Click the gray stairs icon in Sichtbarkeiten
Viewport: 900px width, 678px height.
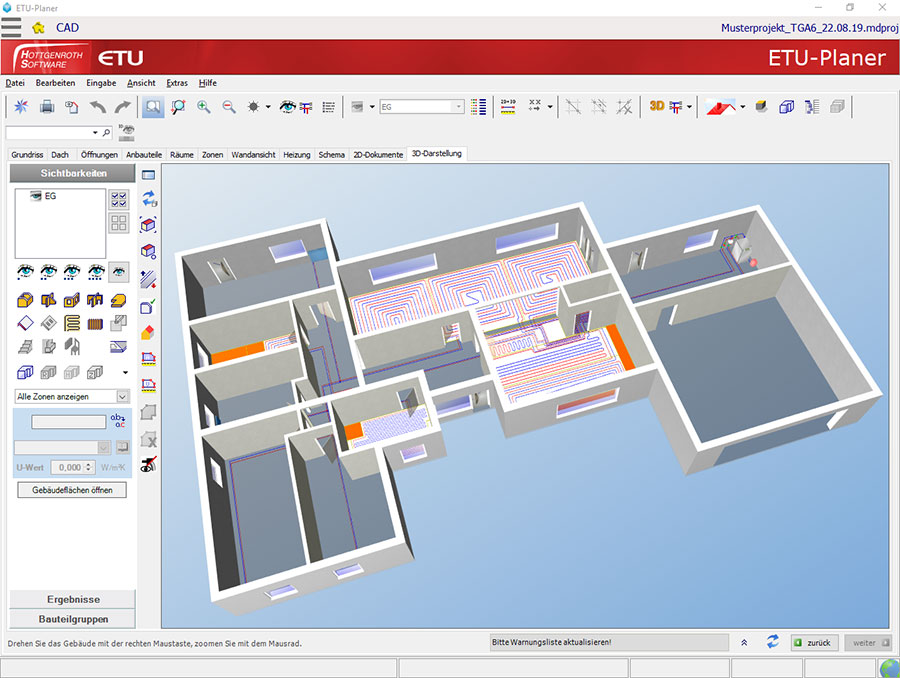tap(25, 346)
